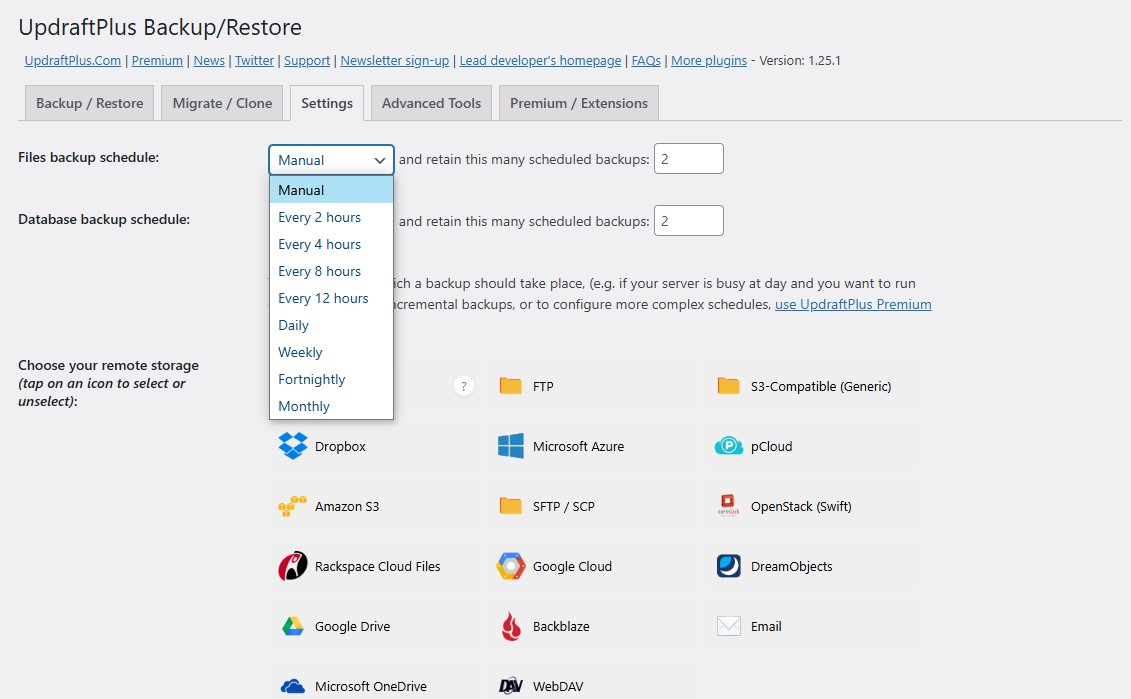Go to the Premium / Extensions tab

click(578, 103)
